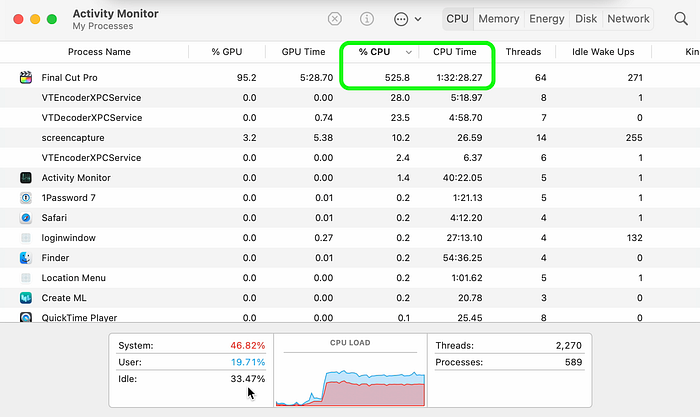Click the 5:28.70 GPU Time value

[316, 78]
